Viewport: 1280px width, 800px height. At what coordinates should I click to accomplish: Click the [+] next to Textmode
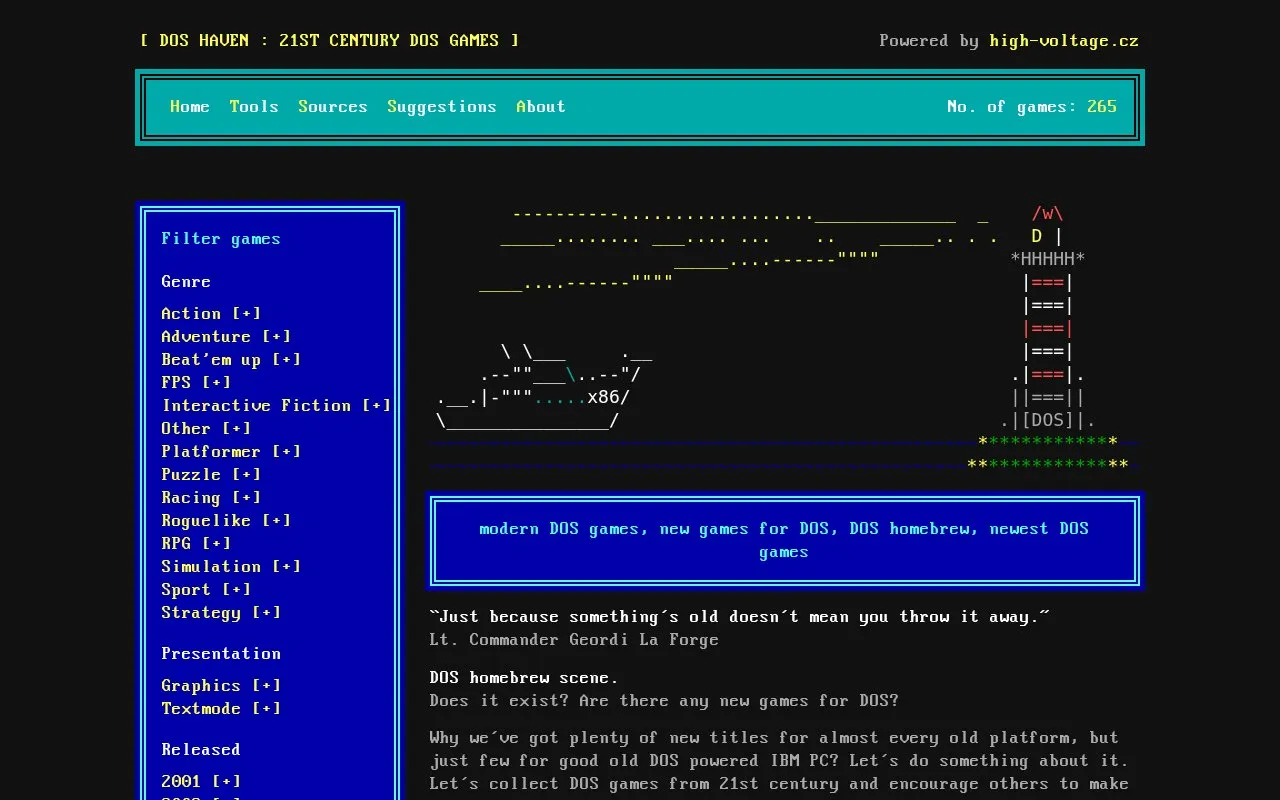point(266,709)
